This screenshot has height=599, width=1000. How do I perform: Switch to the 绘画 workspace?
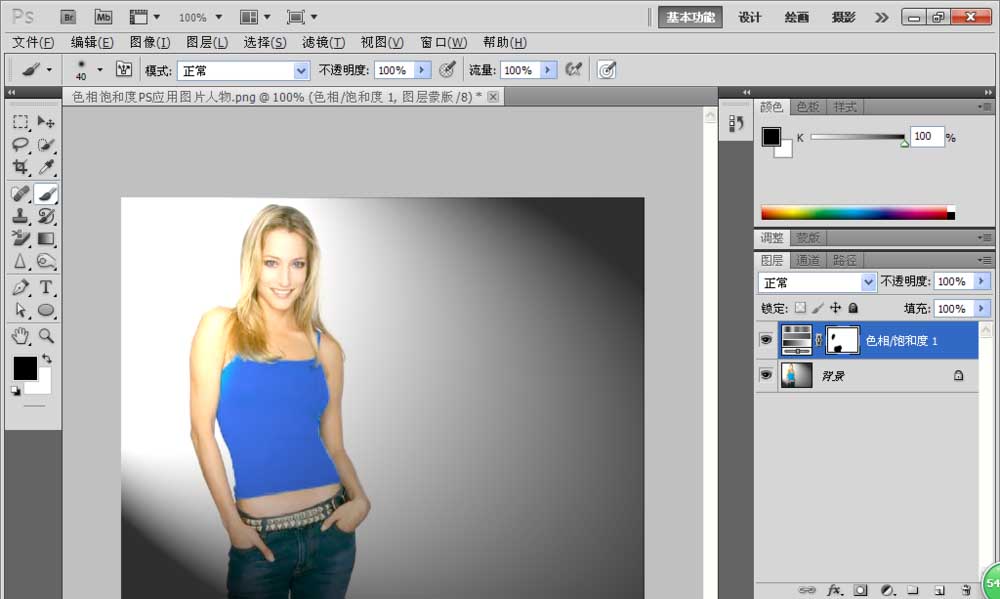(797, 17)
